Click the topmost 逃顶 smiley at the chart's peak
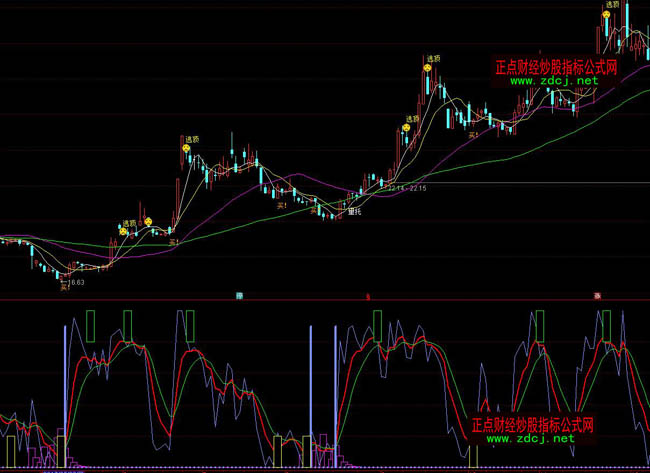Screen dimensions: 650x473 607,15
